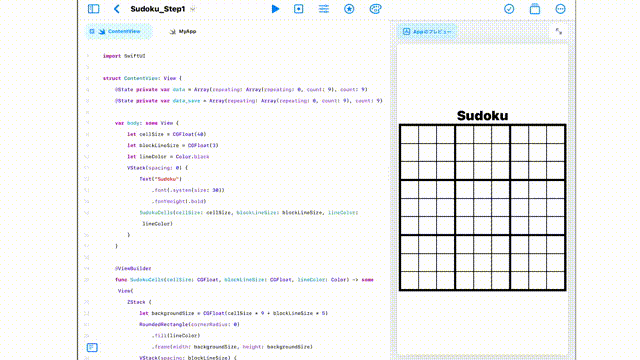Toggle full-screen preview with the expand arrows

coord(559,31)
